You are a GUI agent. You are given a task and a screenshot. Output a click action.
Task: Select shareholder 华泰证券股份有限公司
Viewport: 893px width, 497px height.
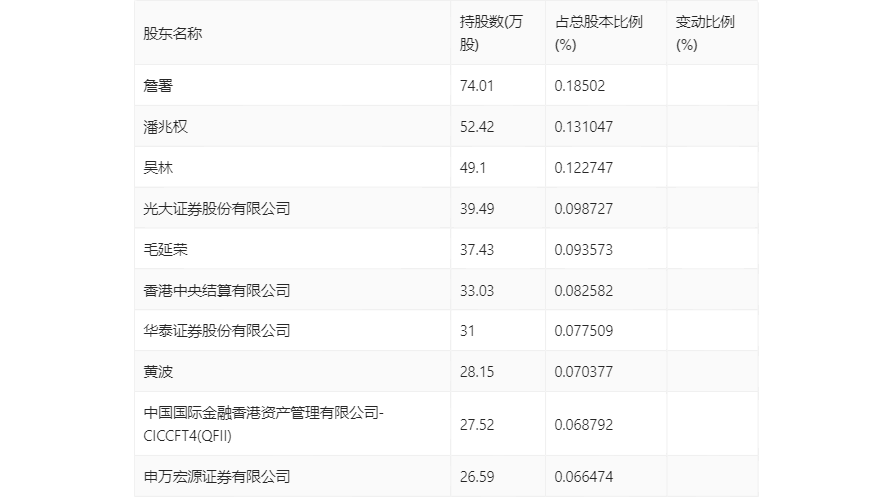point(216,331)
